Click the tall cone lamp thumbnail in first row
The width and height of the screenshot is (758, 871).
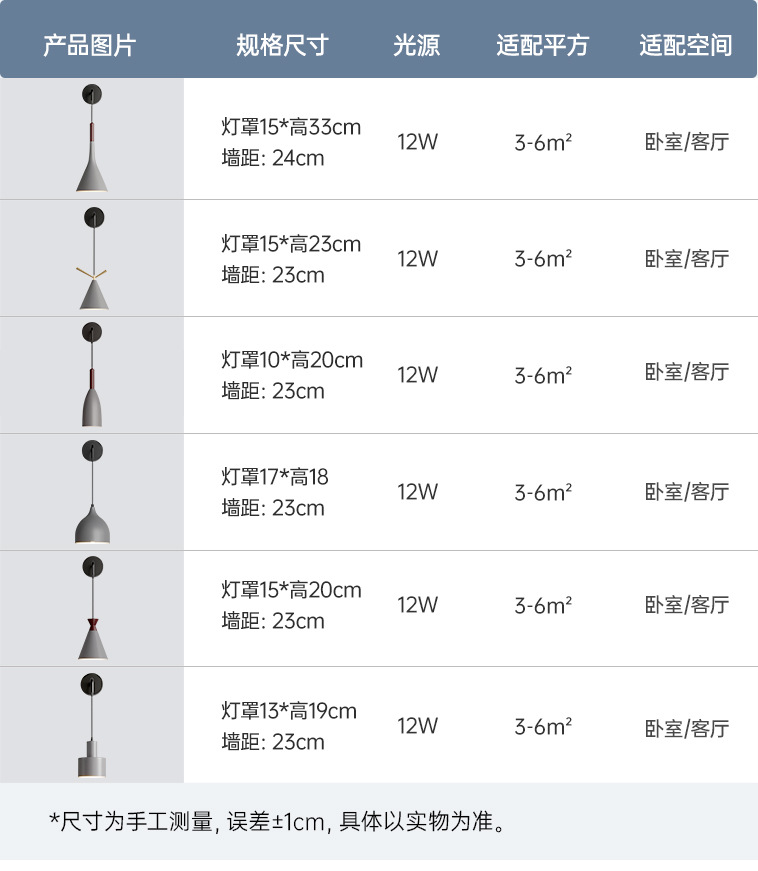click(x=93, y=140)
